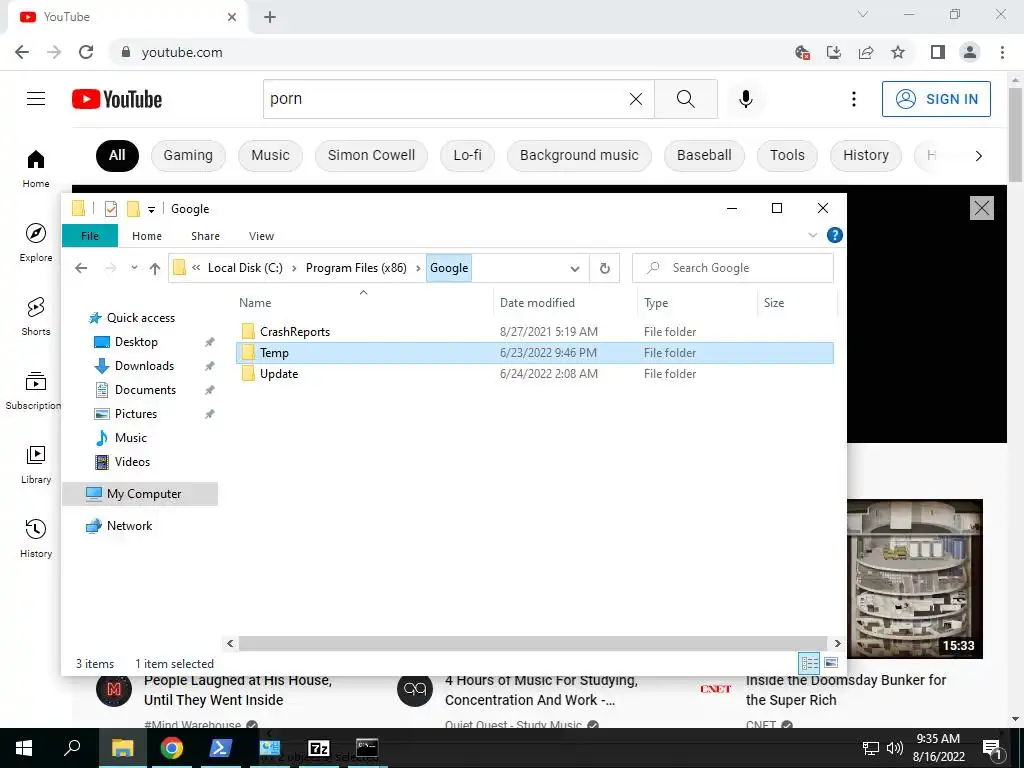
Task: Click the Explorer horizontal scrollbar
Action: pyautogui.click(x=532, y=643)
